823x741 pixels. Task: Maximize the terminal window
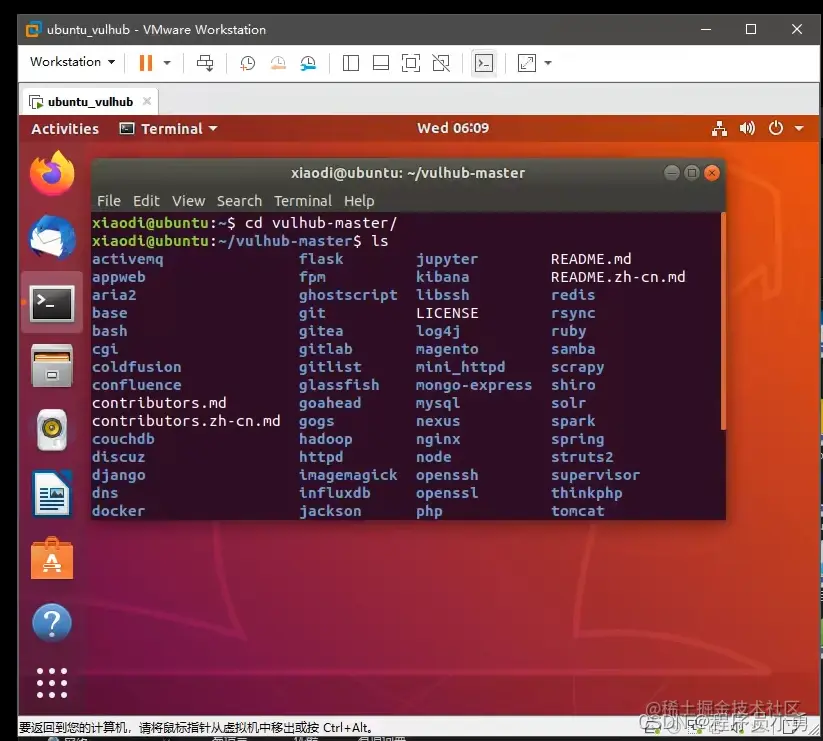[x=692, y=173]
